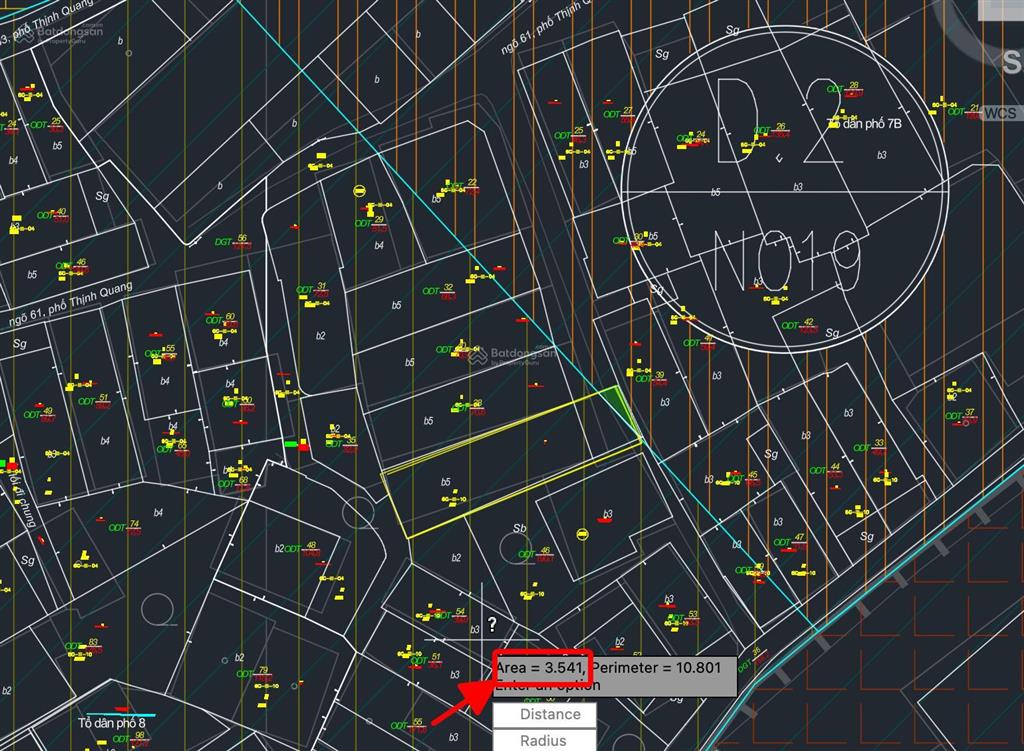Click the Batdongsan watermark logo in center
Image resolution: width=1024 pixels, height=751 pixels.
point(514,356)
